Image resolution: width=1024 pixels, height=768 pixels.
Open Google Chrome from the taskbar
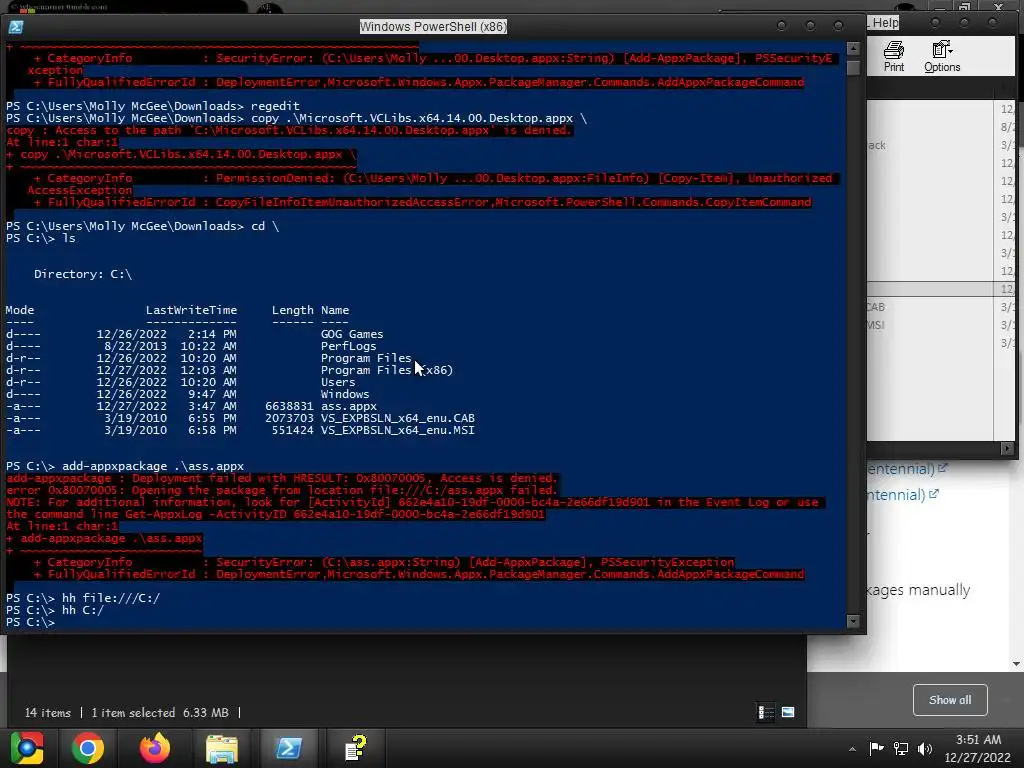(88, 748)
